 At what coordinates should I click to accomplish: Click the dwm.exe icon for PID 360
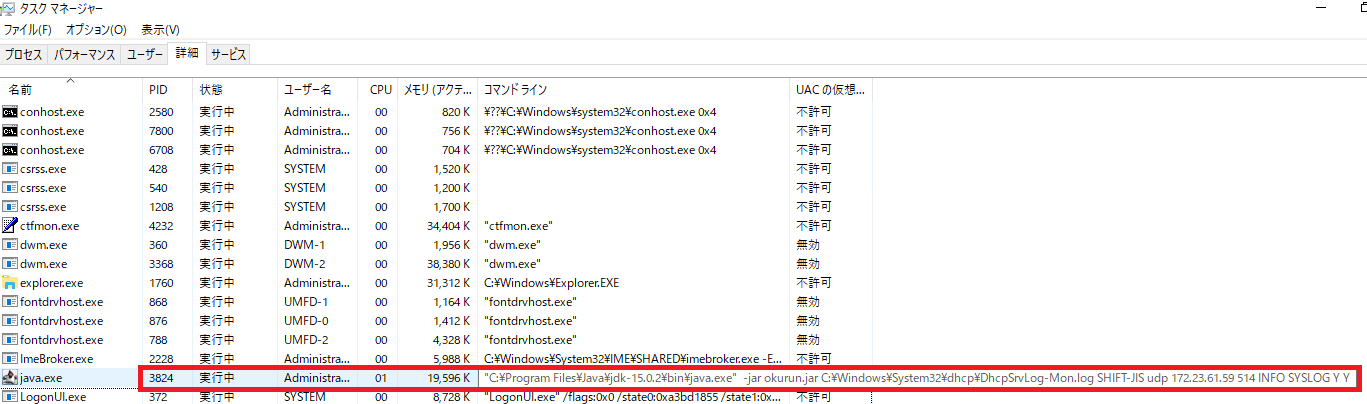pos(10,245)
